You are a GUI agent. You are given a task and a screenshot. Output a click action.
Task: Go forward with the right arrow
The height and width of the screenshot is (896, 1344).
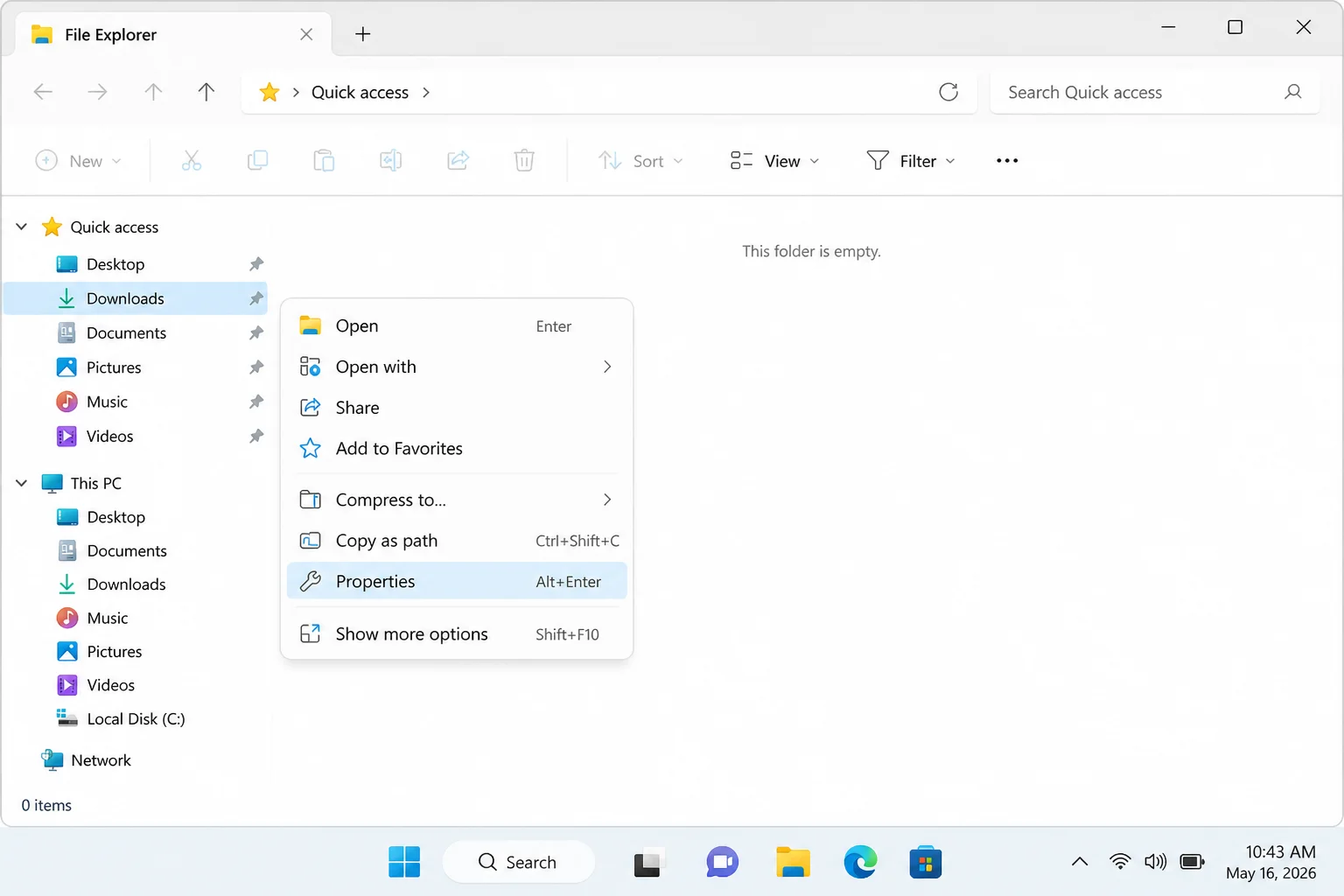[98, 92]
